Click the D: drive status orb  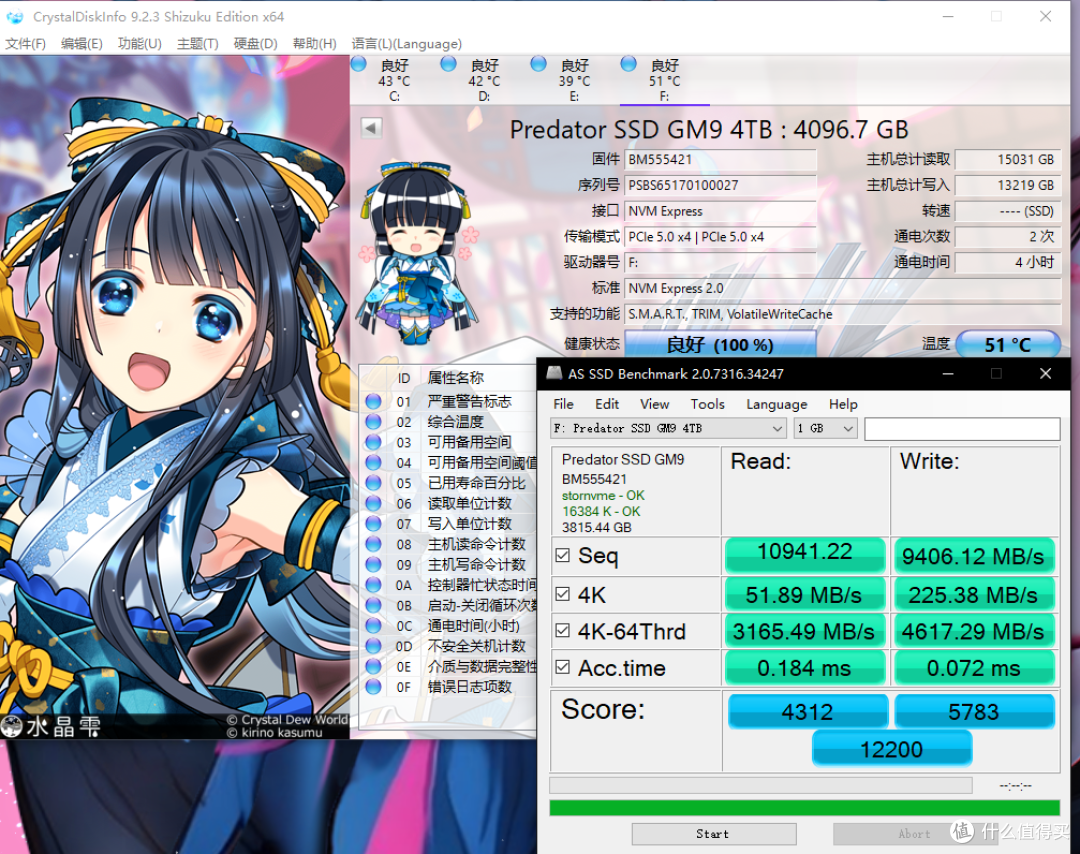pyautogui.click(x=448, y=64)
